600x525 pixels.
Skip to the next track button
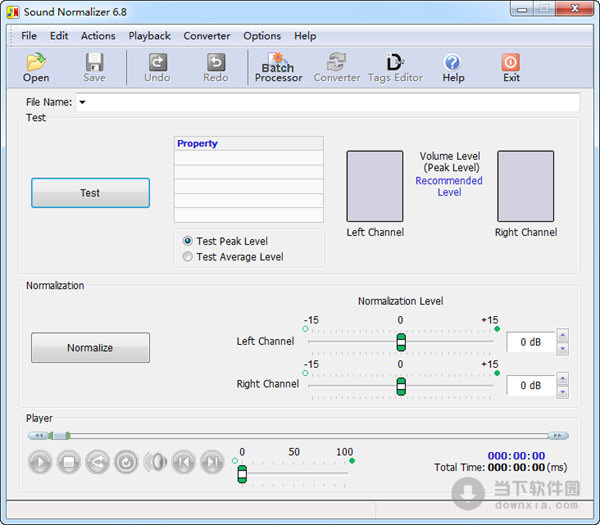tap(212, 462)
